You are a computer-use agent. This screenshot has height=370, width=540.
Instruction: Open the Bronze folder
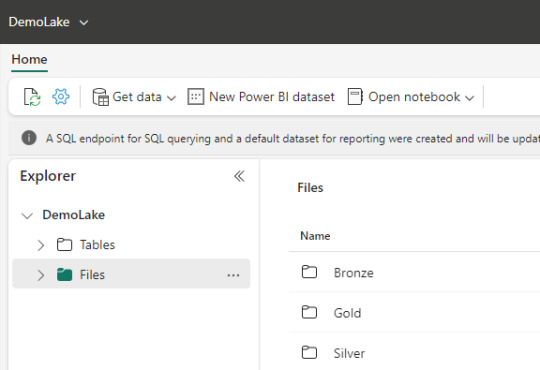354,273
